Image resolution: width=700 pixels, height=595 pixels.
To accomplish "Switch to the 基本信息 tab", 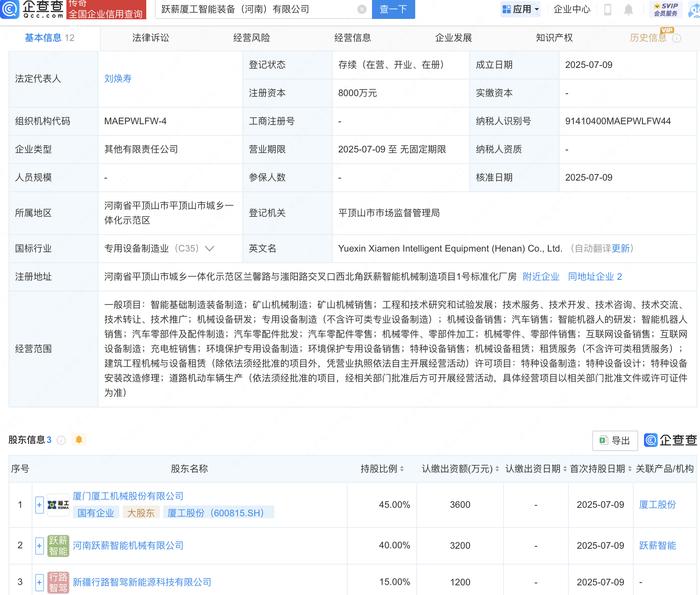I will pyautogui.click(x=49, y=38).
